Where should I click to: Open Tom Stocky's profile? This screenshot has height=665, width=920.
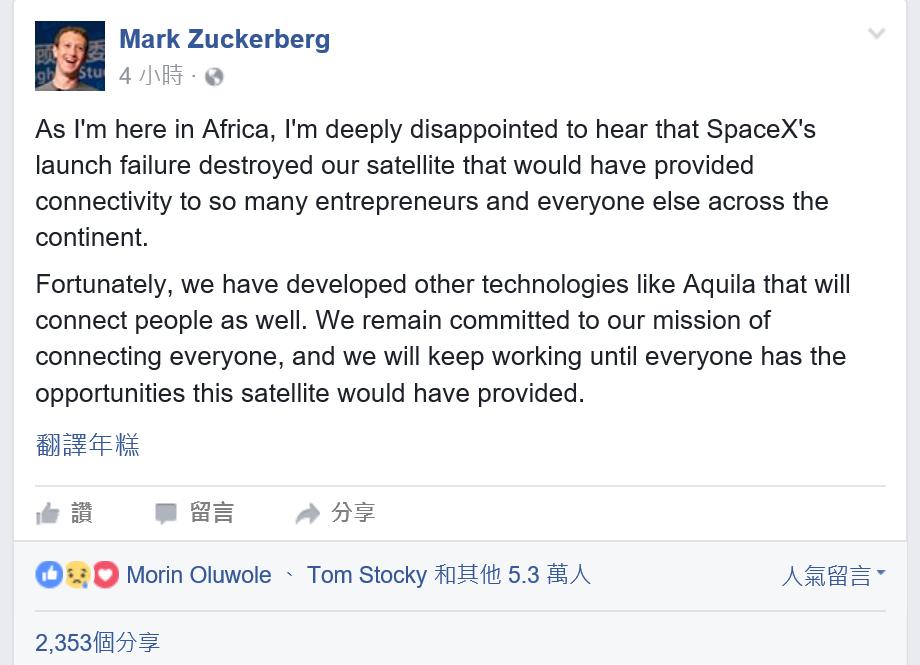click(367, 575)
